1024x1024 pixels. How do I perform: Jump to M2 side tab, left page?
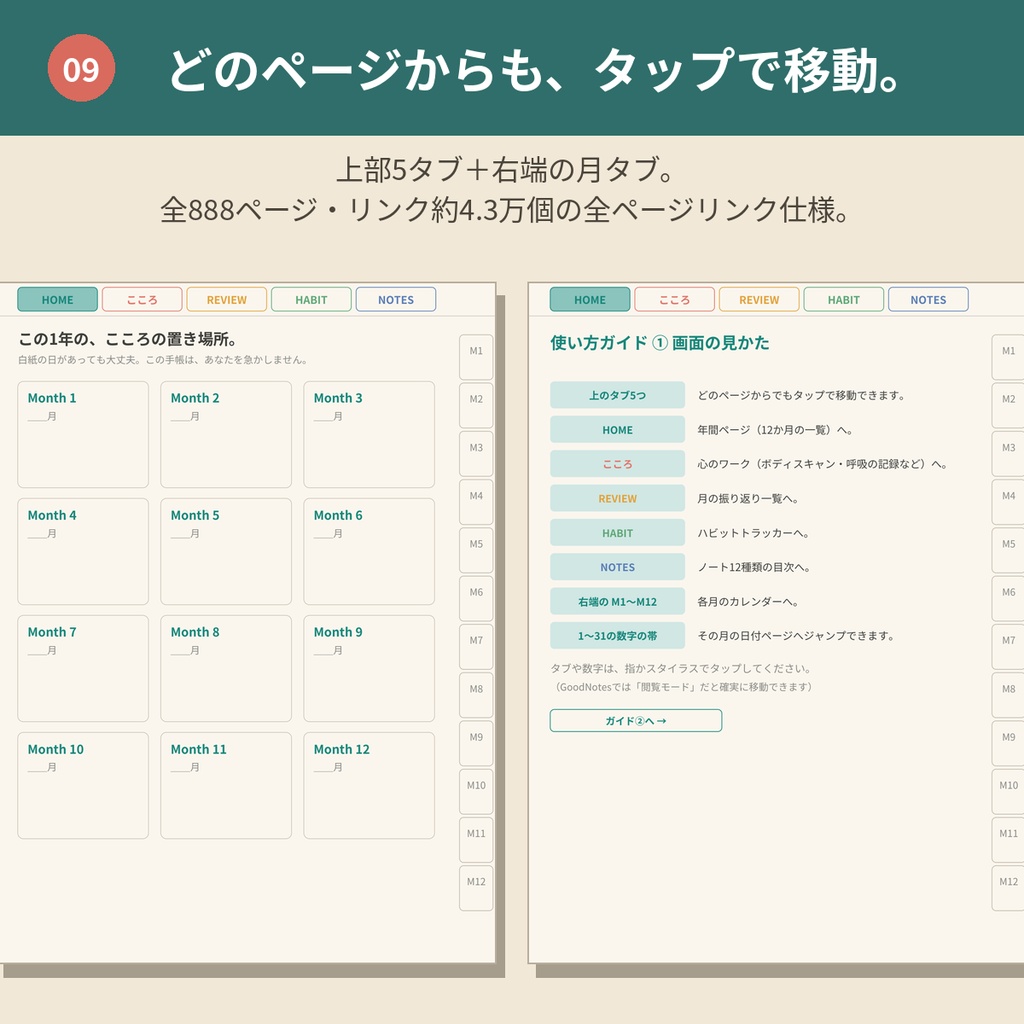tap(476, 406)
